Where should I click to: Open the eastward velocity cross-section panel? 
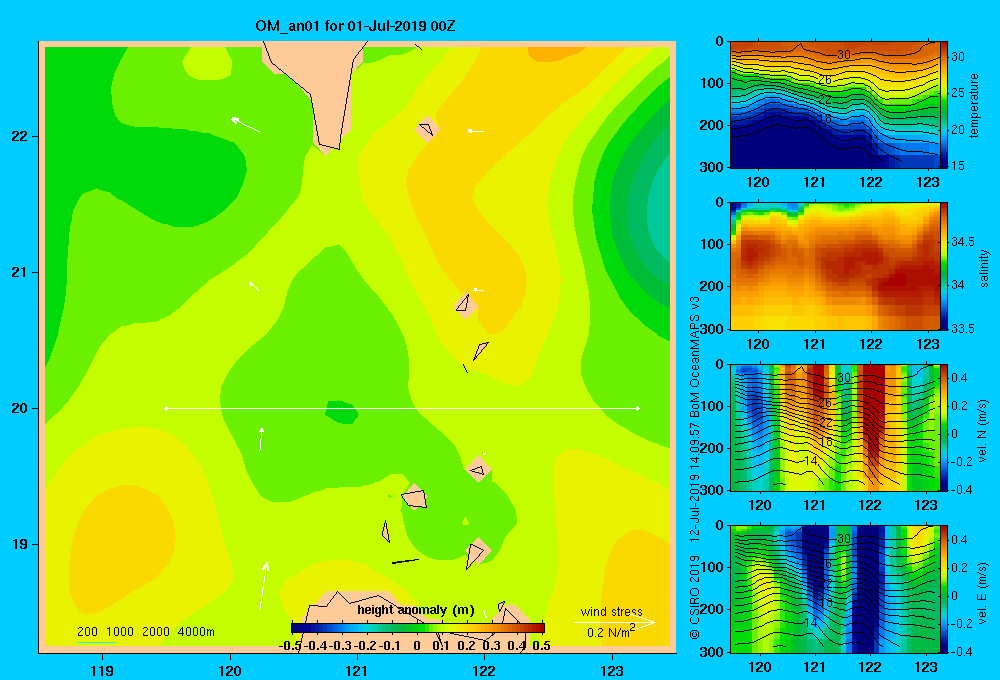tap(835, 589)
